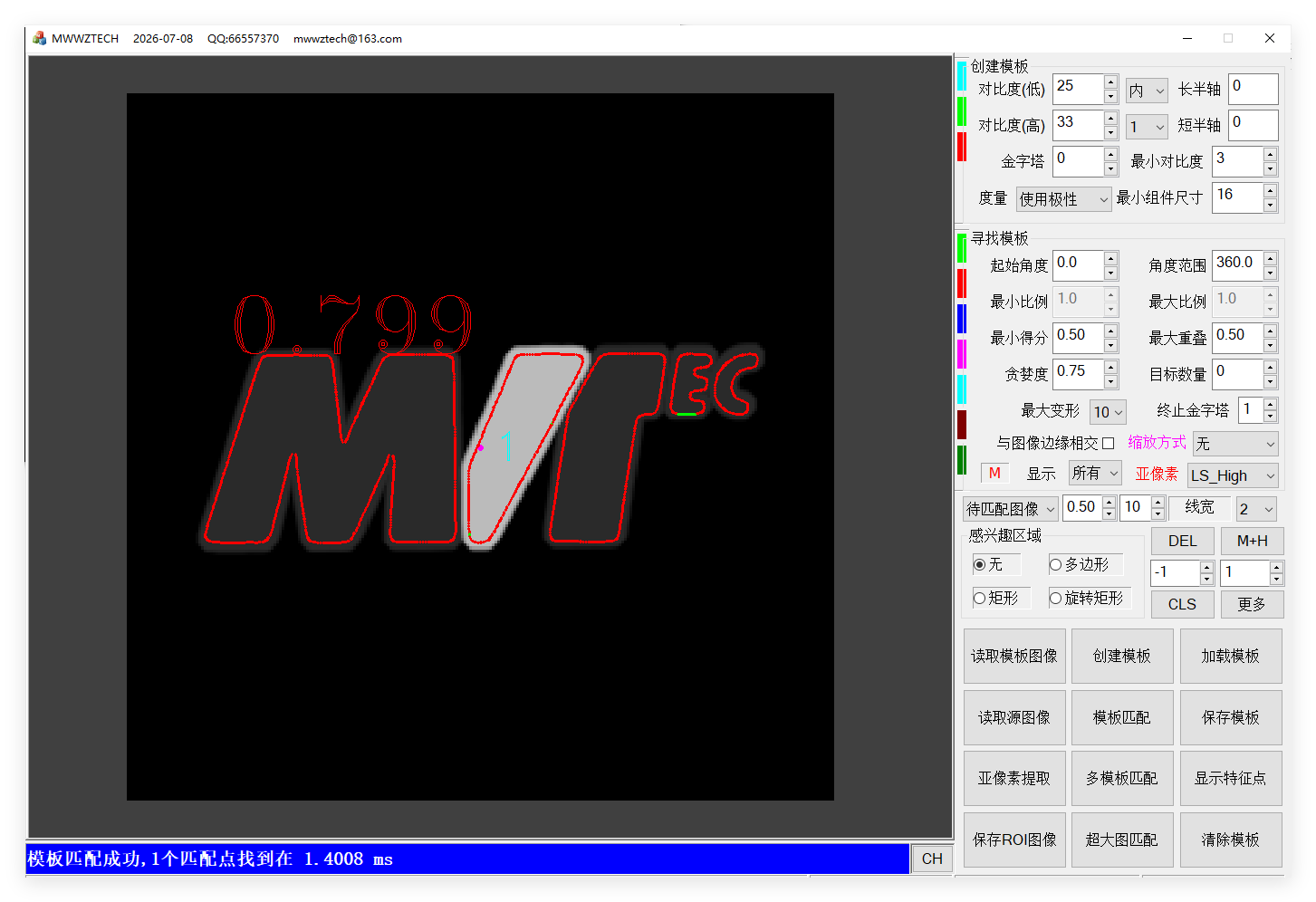Select the 多边形 region radio button

coord(1055,564)
